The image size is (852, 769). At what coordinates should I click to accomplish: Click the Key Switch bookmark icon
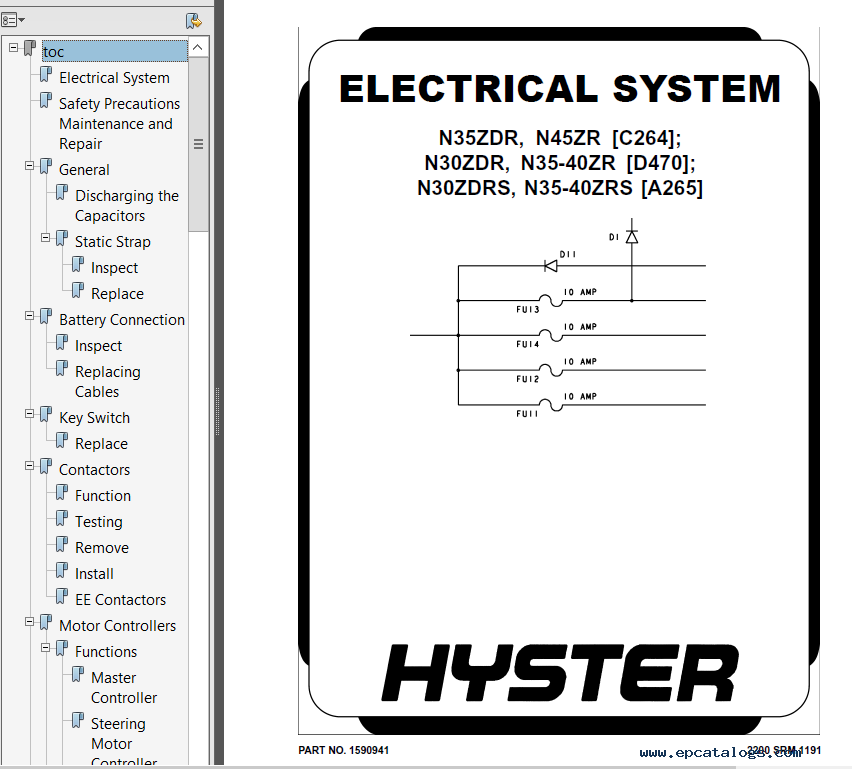coord(46,414)
